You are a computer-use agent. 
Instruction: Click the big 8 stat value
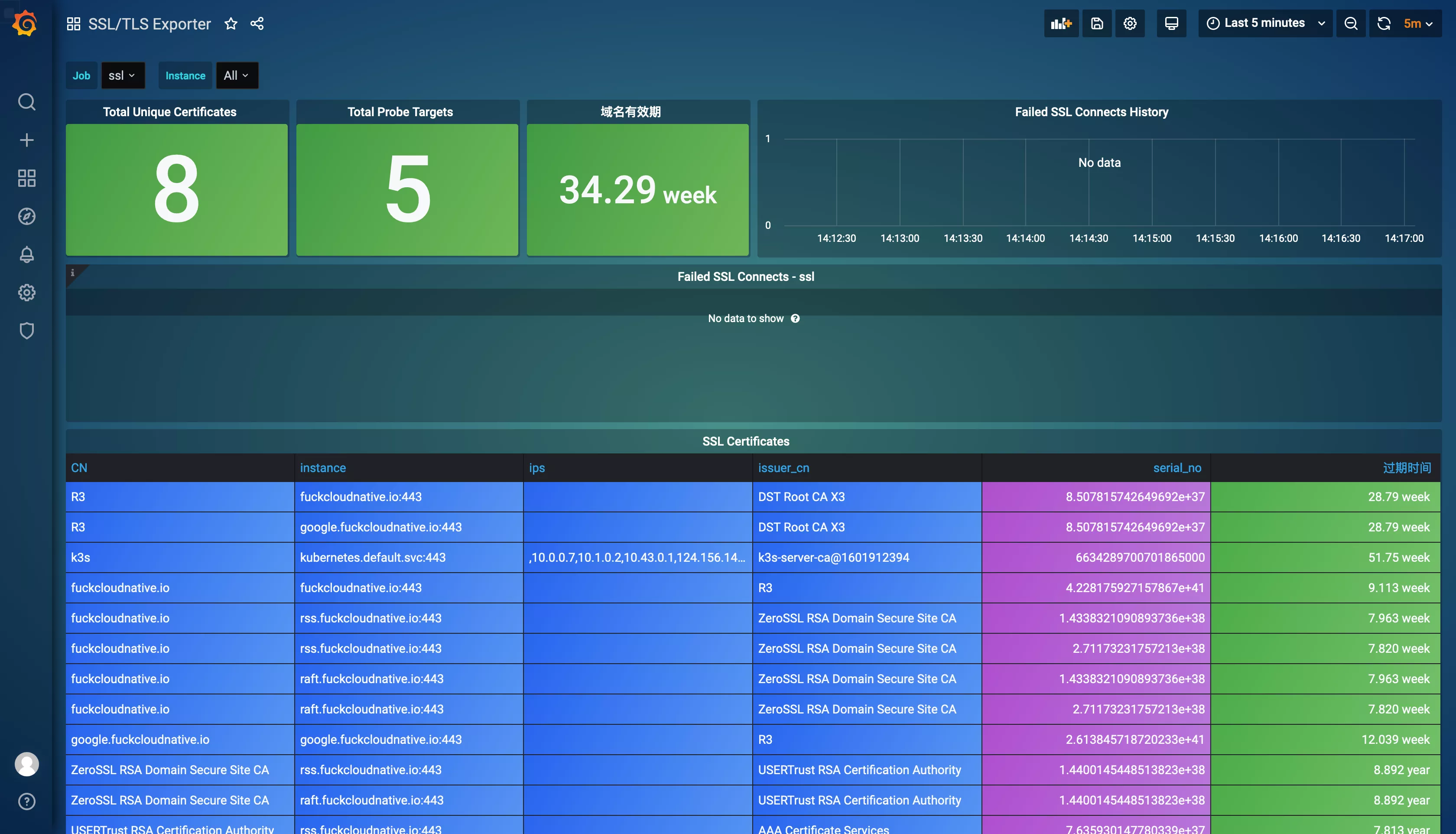(x=176, y=189)
